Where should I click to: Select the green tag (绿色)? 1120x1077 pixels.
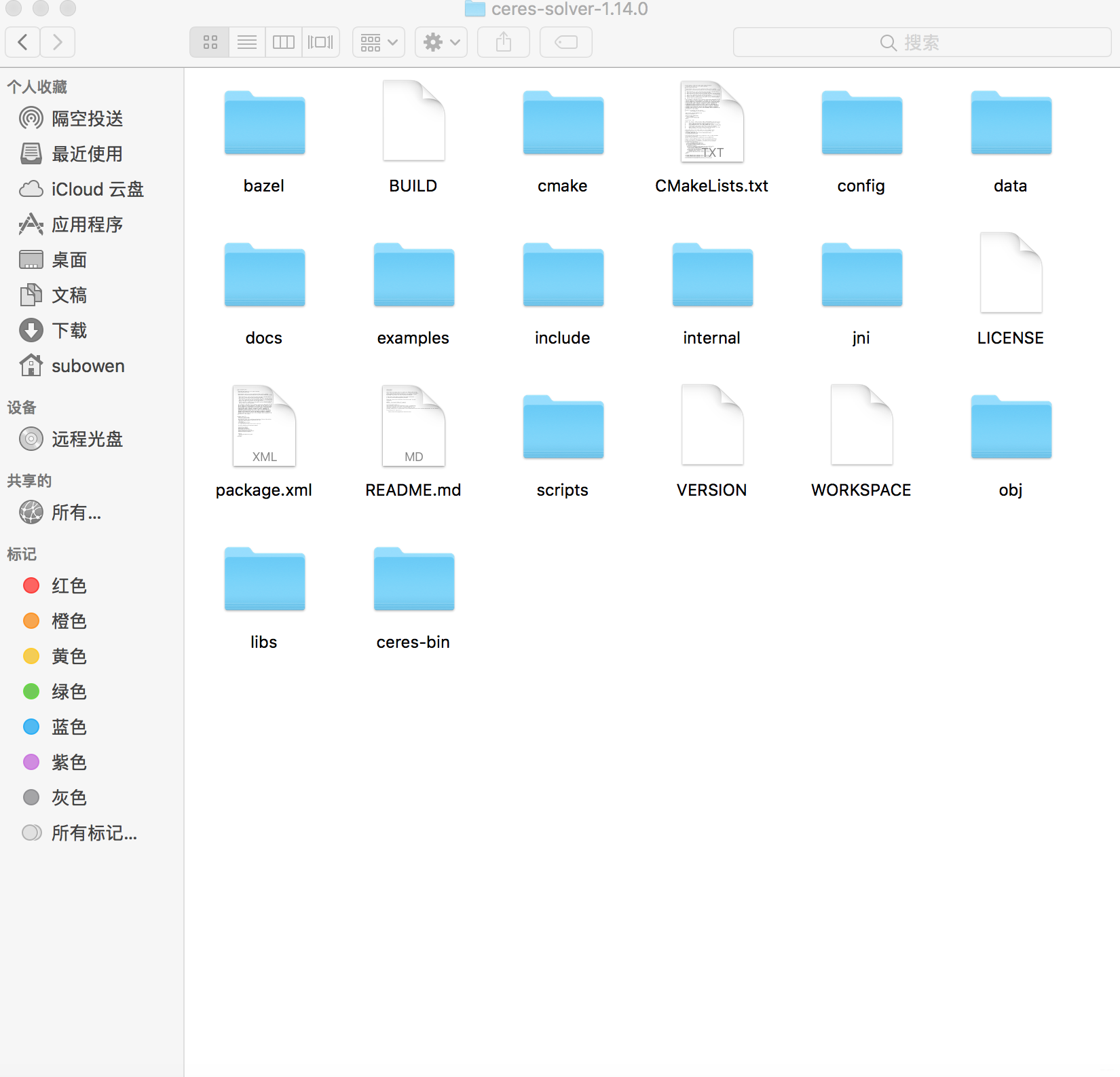point(56,691)
